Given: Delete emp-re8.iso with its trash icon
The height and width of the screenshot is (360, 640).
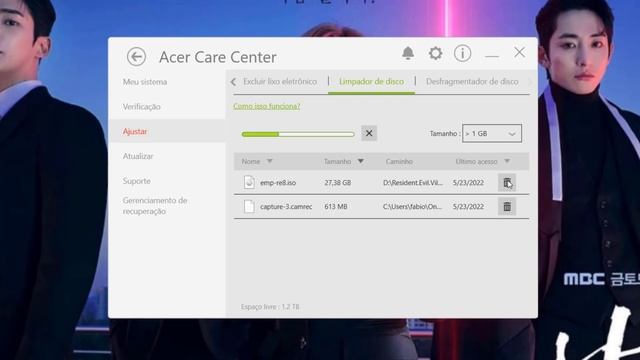Looking at the screenshot, I should [x=507, y=182].
